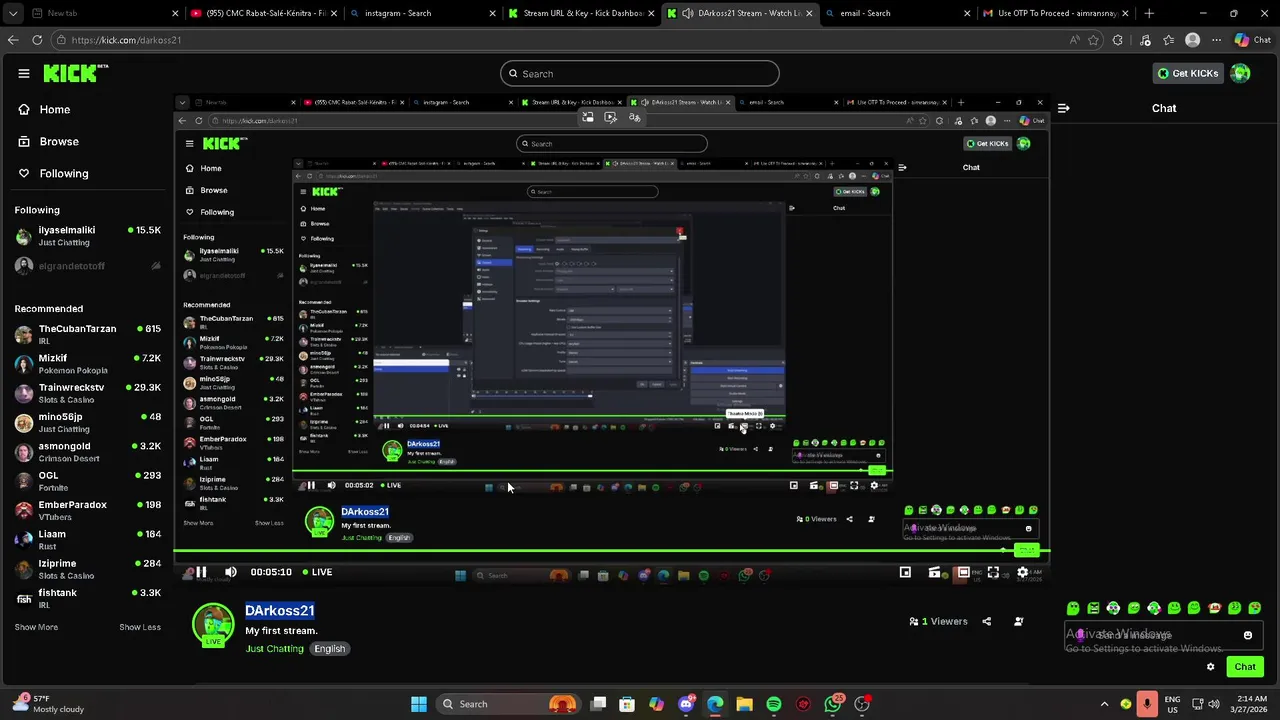The height and width of the screenshot is (720, 1280).
Task: Go to Browse in sidebar
Action: click(x=48, y=141)
